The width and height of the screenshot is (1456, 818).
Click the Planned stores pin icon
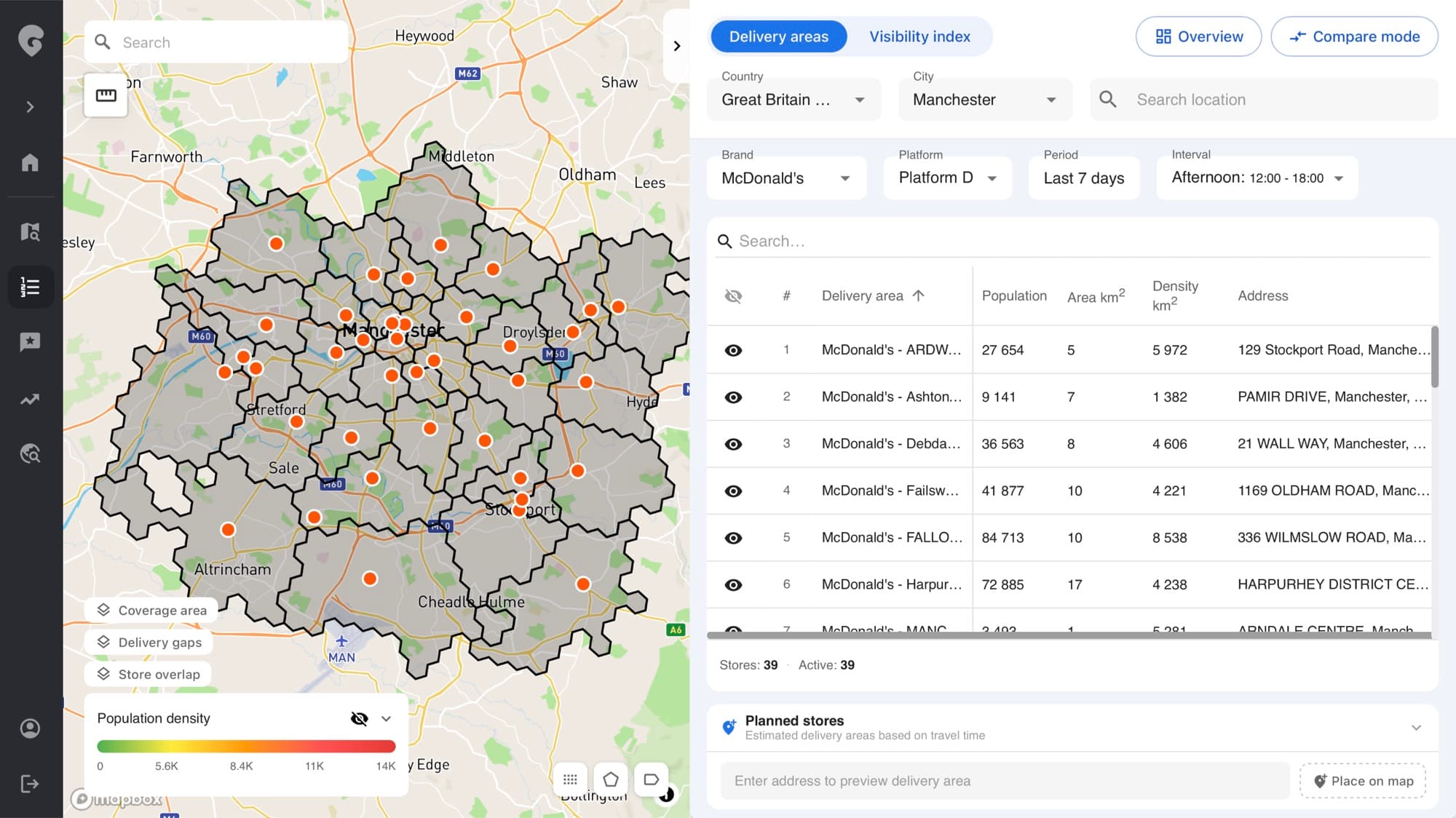(728, 727)
